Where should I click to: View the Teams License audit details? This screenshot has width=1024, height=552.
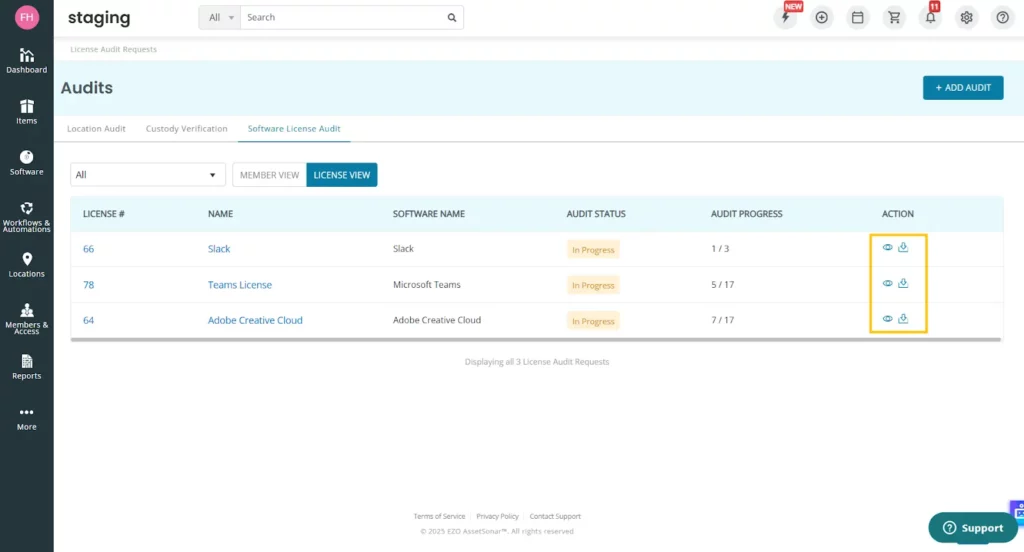pos(887,284)
